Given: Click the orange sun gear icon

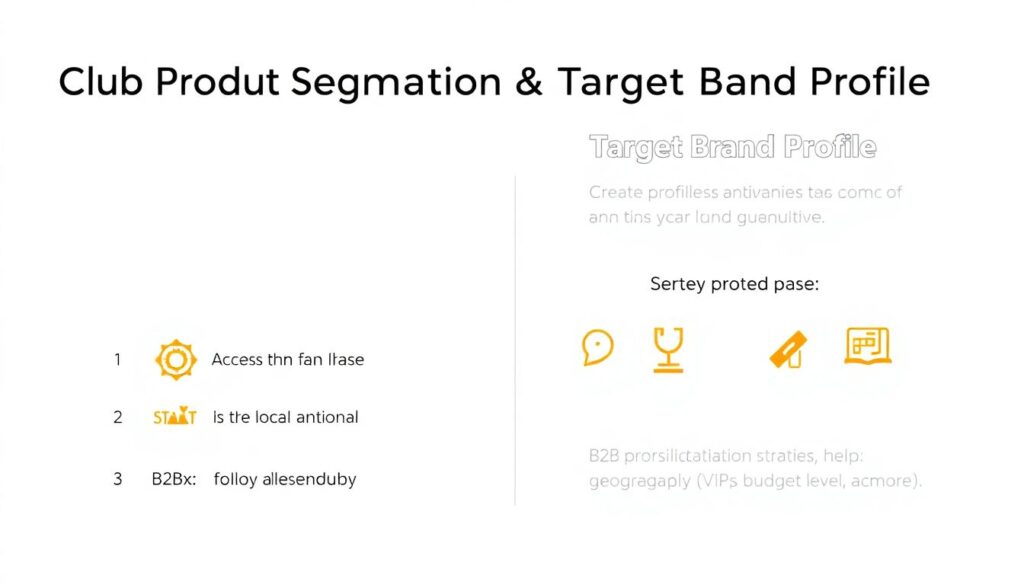Looking at the screenshot, I should pos(176,359).
